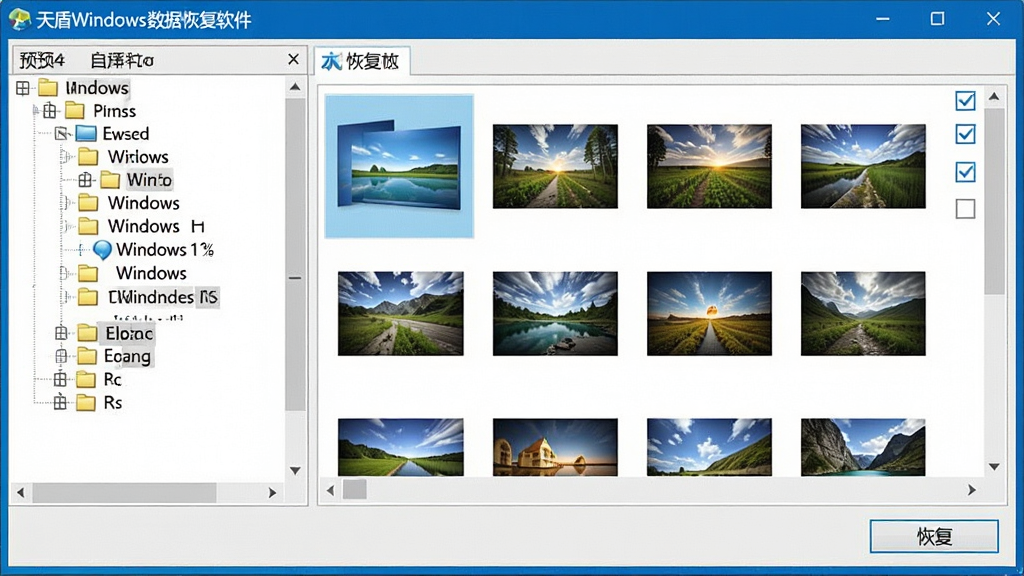Click the tree panel vertical scrollbar thumb
The image size is (1024, 576).
[x=295, y=255]
